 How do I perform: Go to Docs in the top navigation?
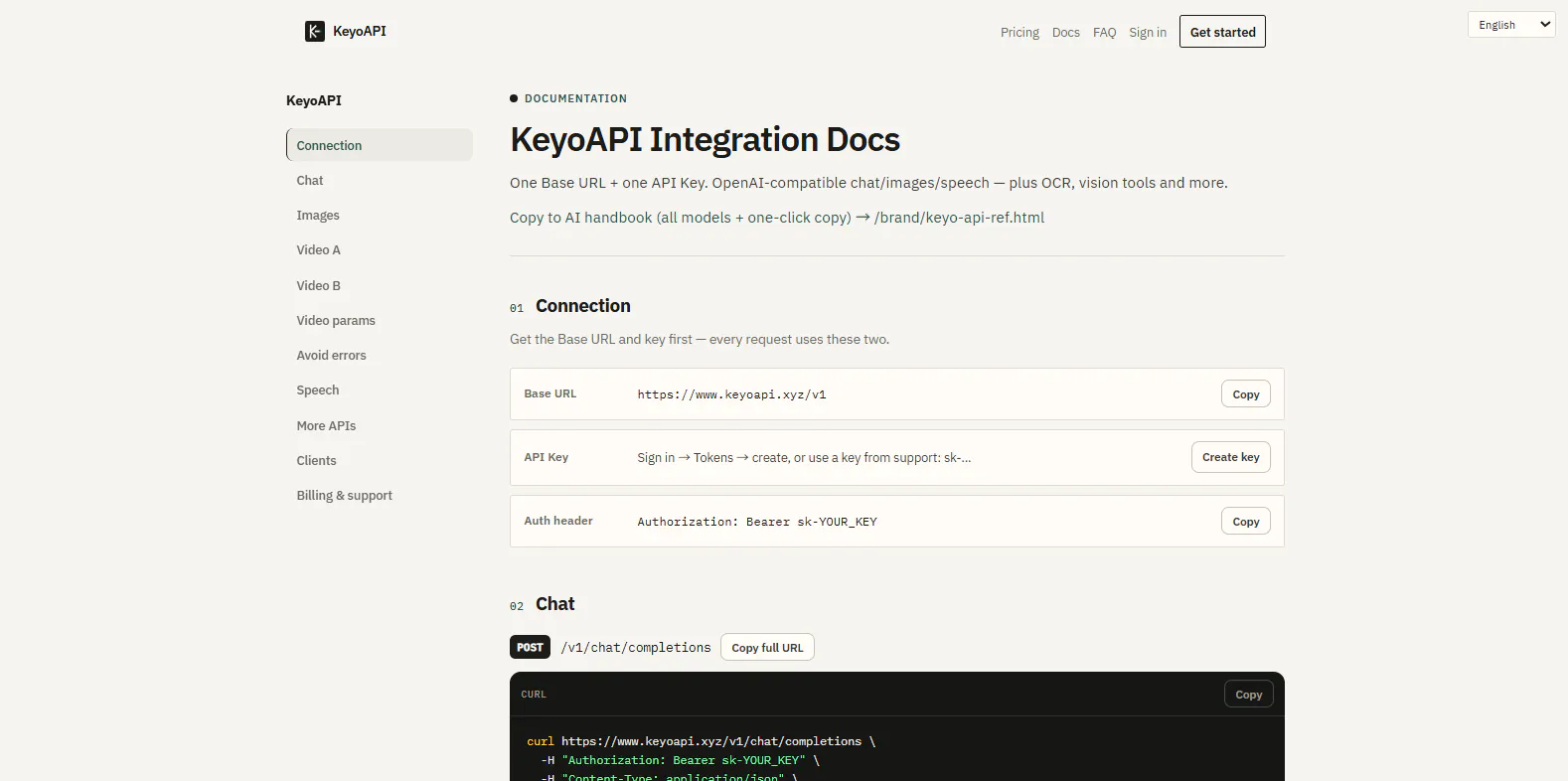pyautogui.click(x=1066, y=33)
